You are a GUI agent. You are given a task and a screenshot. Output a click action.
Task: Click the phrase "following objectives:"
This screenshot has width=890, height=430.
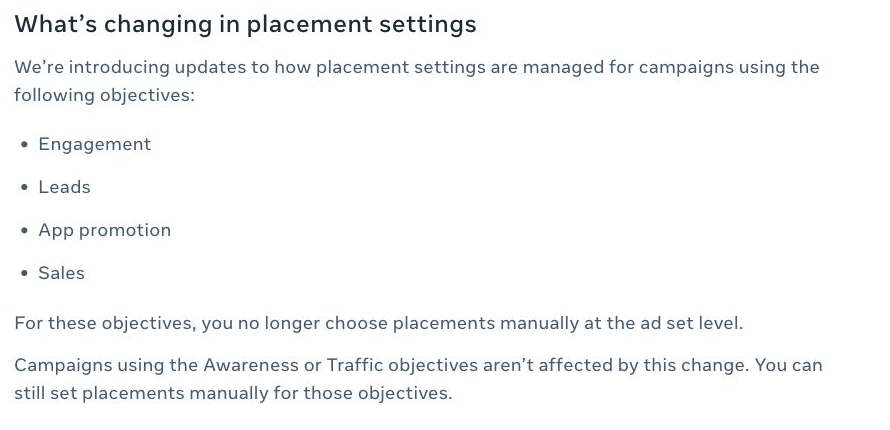pos(104,95)
